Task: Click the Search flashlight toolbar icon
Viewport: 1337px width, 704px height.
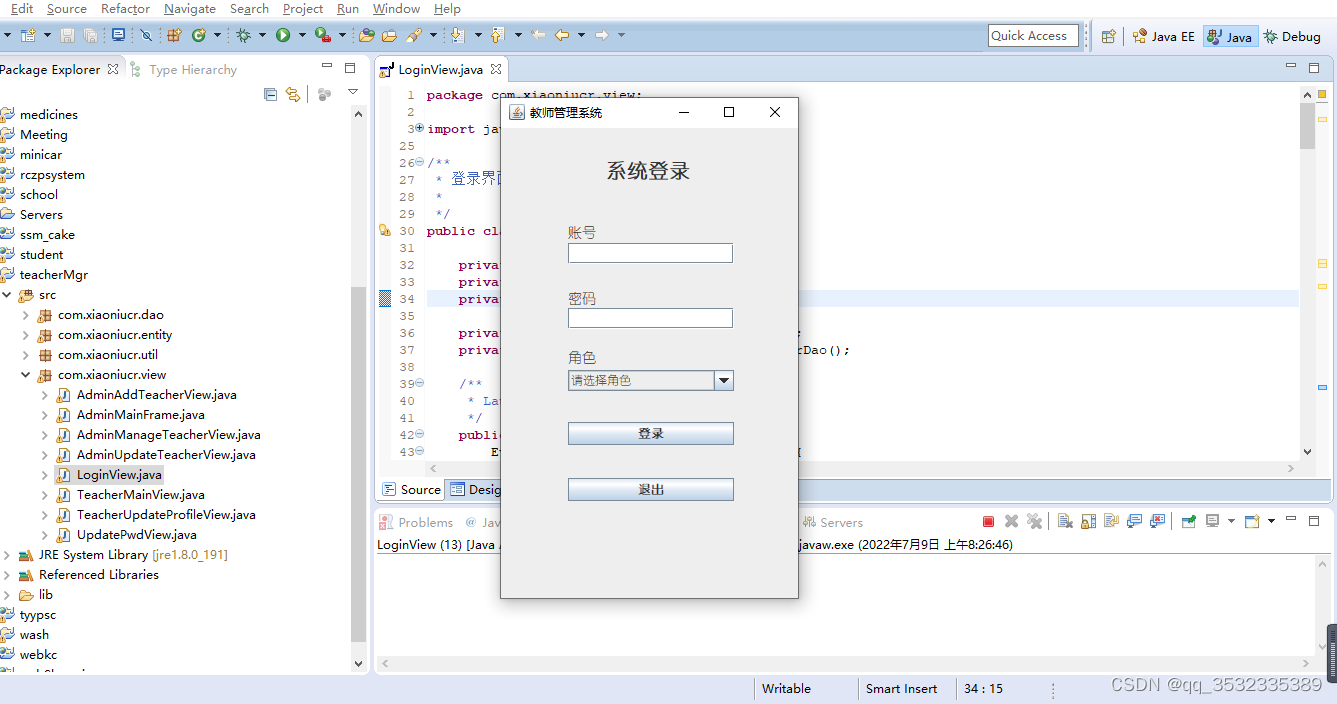Action: point(413,36)
